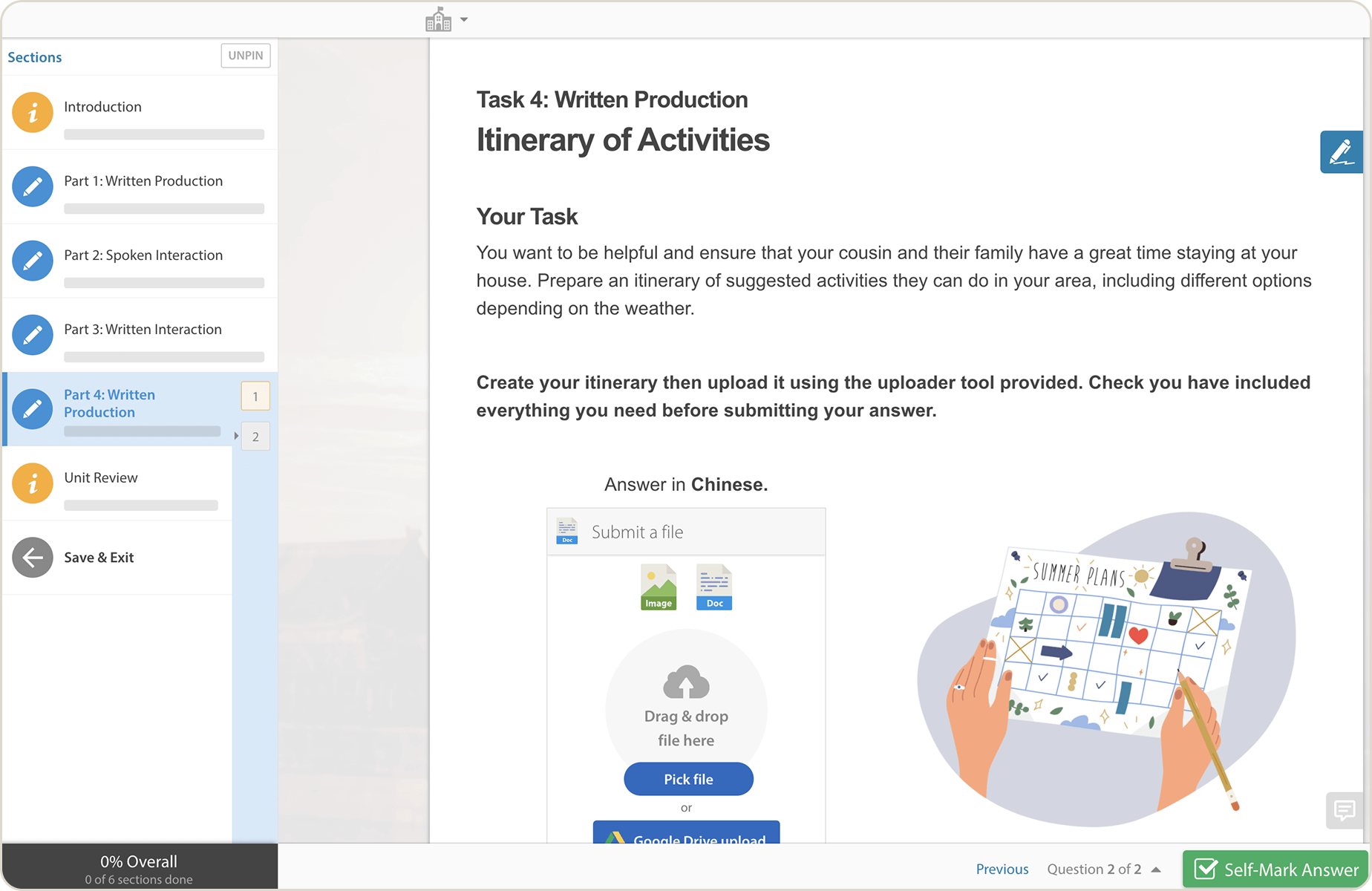Open the feedback chat icon
The width and height of the screenshot is (1372, 891).
(x=1344, y=809)
